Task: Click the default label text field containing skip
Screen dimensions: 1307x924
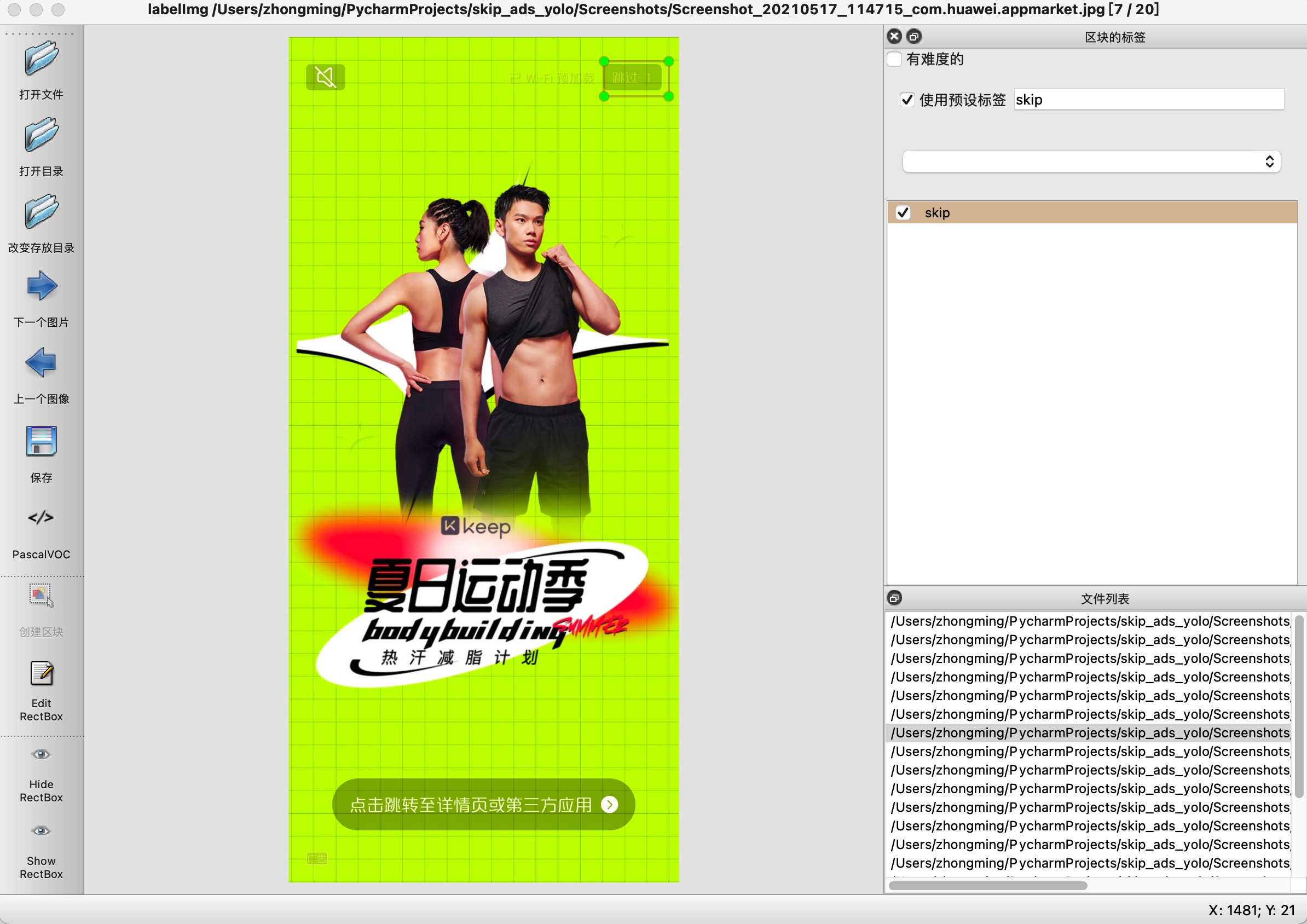Action: pyautogui.click(x=1148, y=100)
